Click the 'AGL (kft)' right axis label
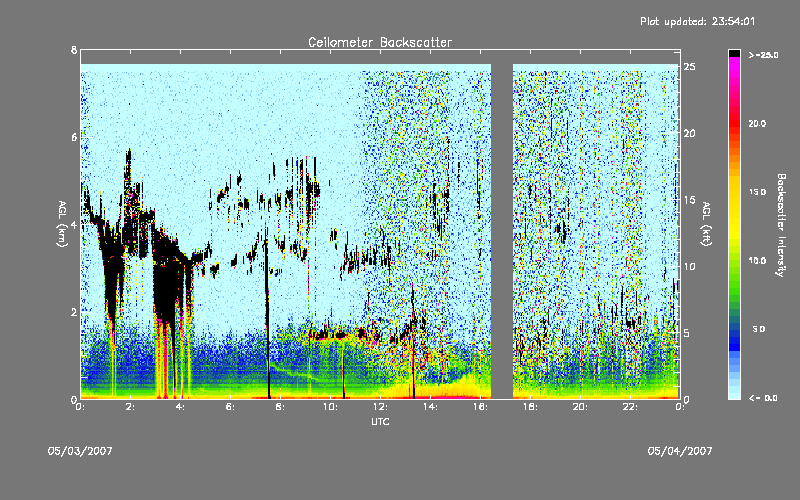The width and height of the screenshot is (800, 500). tap(706, 223)
